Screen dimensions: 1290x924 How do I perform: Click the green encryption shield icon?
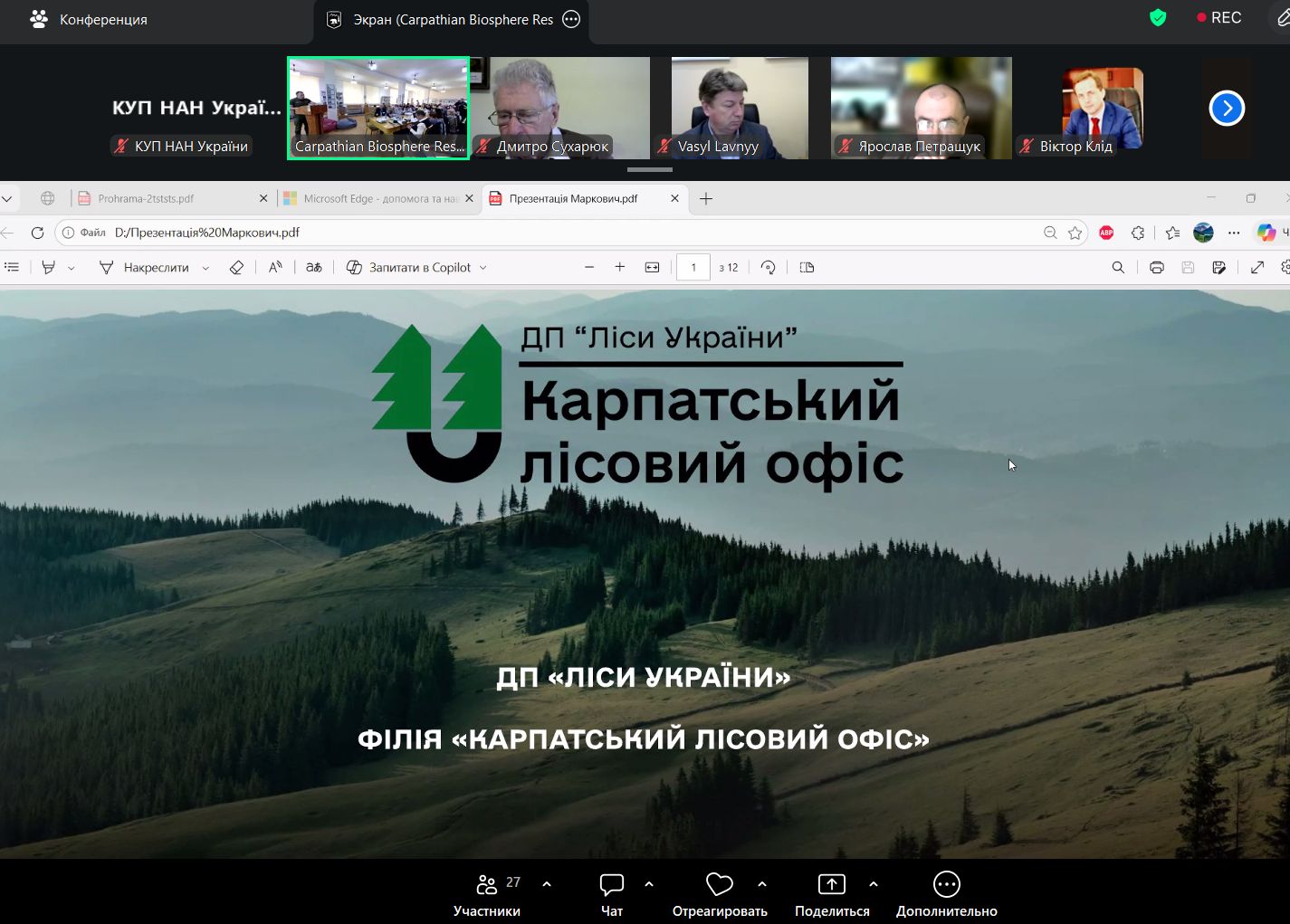tap(1158, 18)
